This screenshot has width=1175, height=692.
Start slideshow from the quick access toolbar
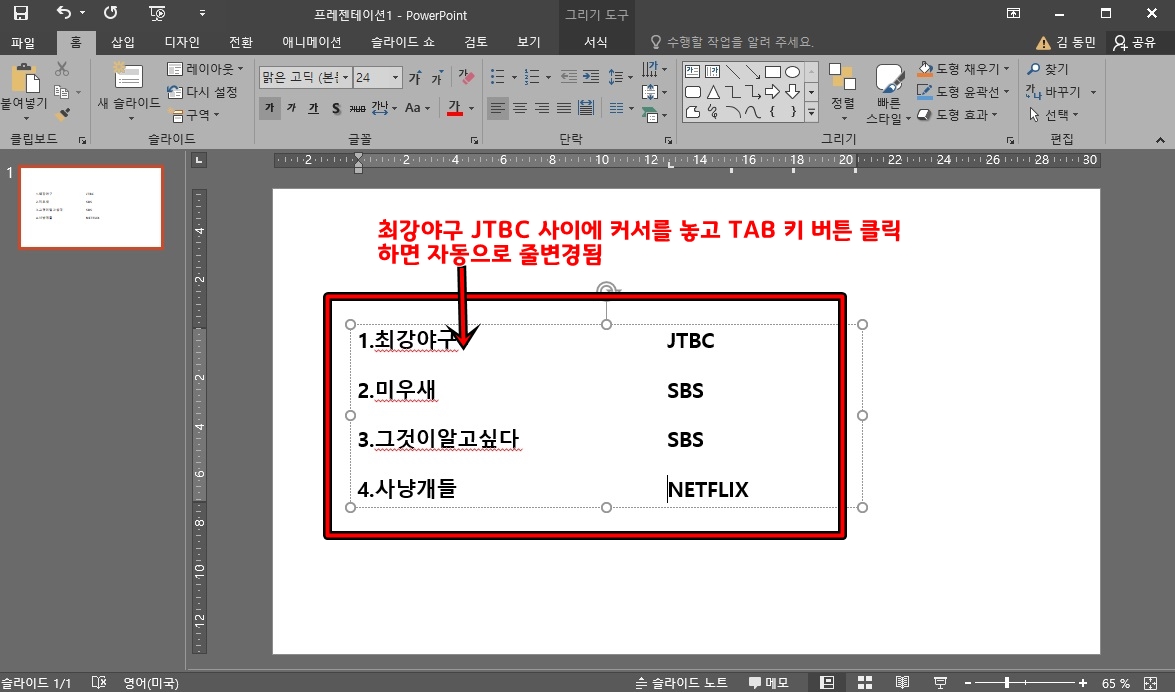[157, 13]
